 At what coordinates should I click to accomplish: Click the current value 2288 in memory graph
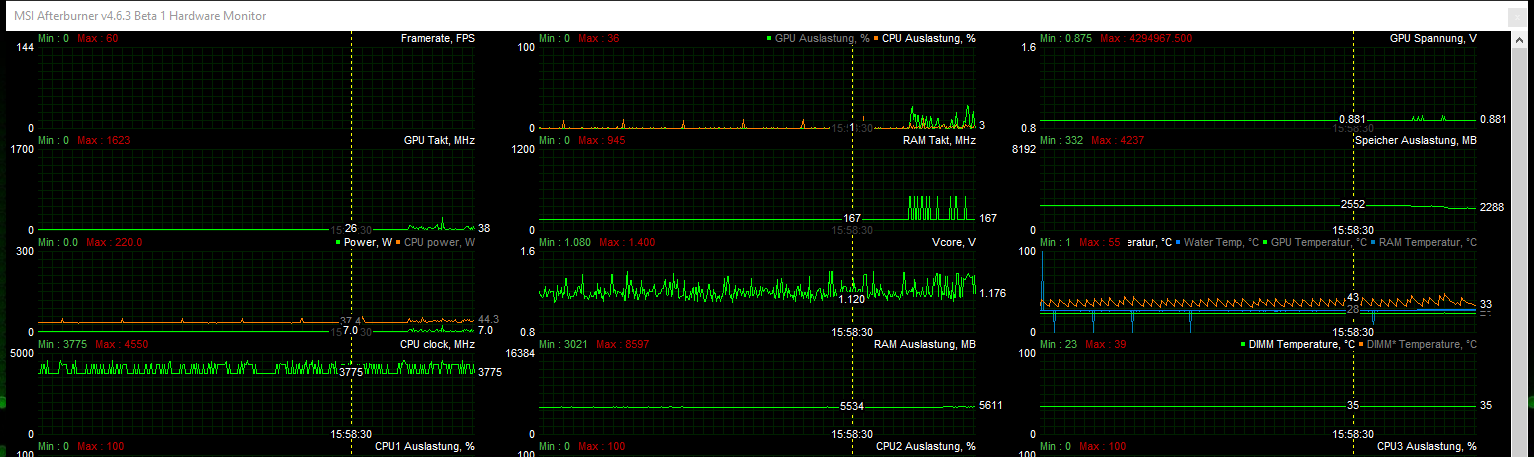click(x=1492, y=208)
